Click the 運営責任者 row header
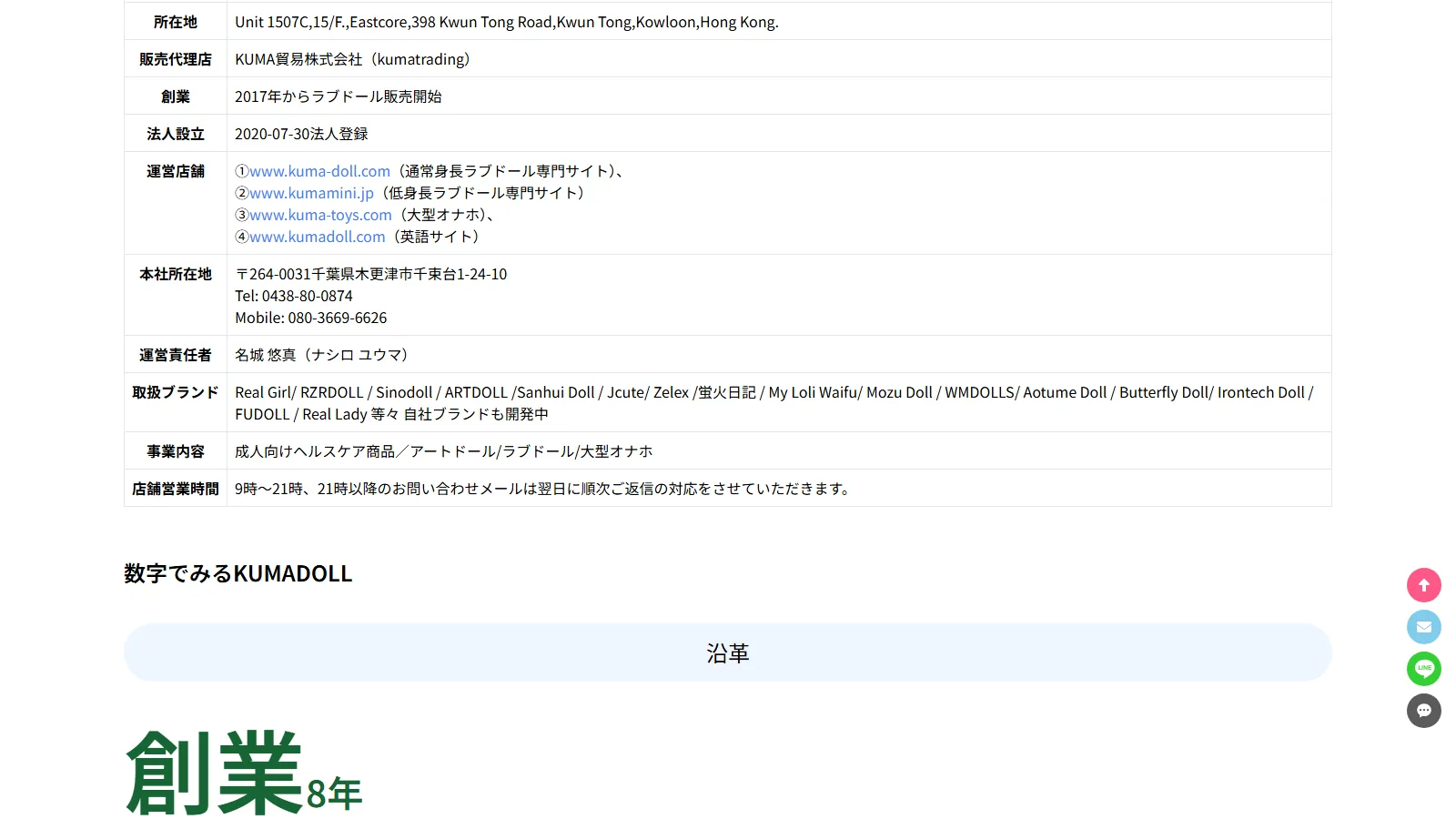 176,355
